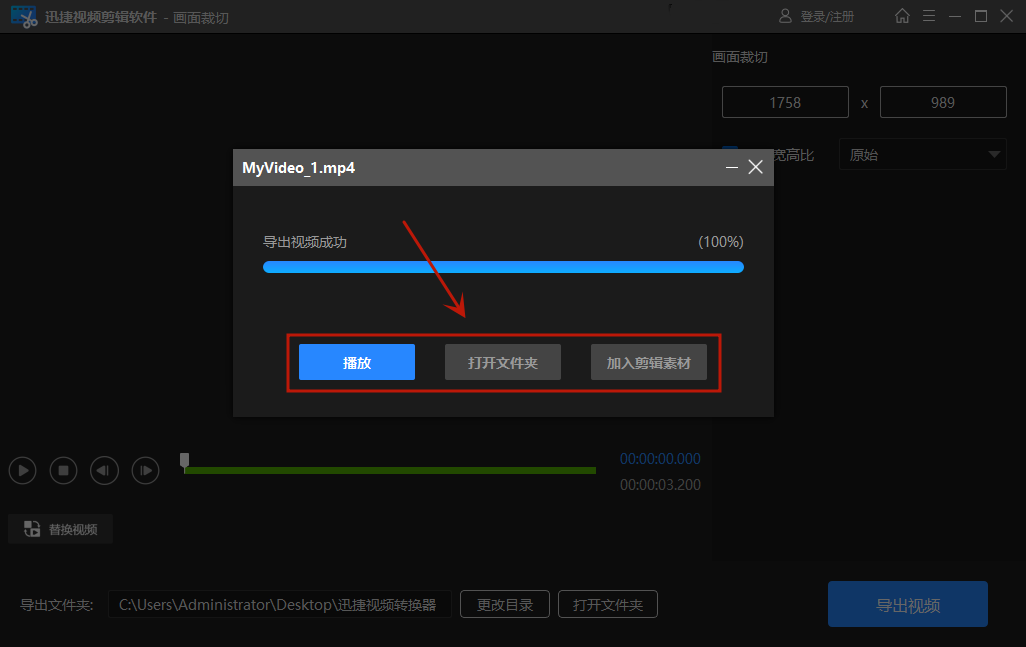Image resolution: width=1026 pixels, height=647 pixels.
Task: Advance one frame with next-frame icon
Action: (x=146, y=470)
